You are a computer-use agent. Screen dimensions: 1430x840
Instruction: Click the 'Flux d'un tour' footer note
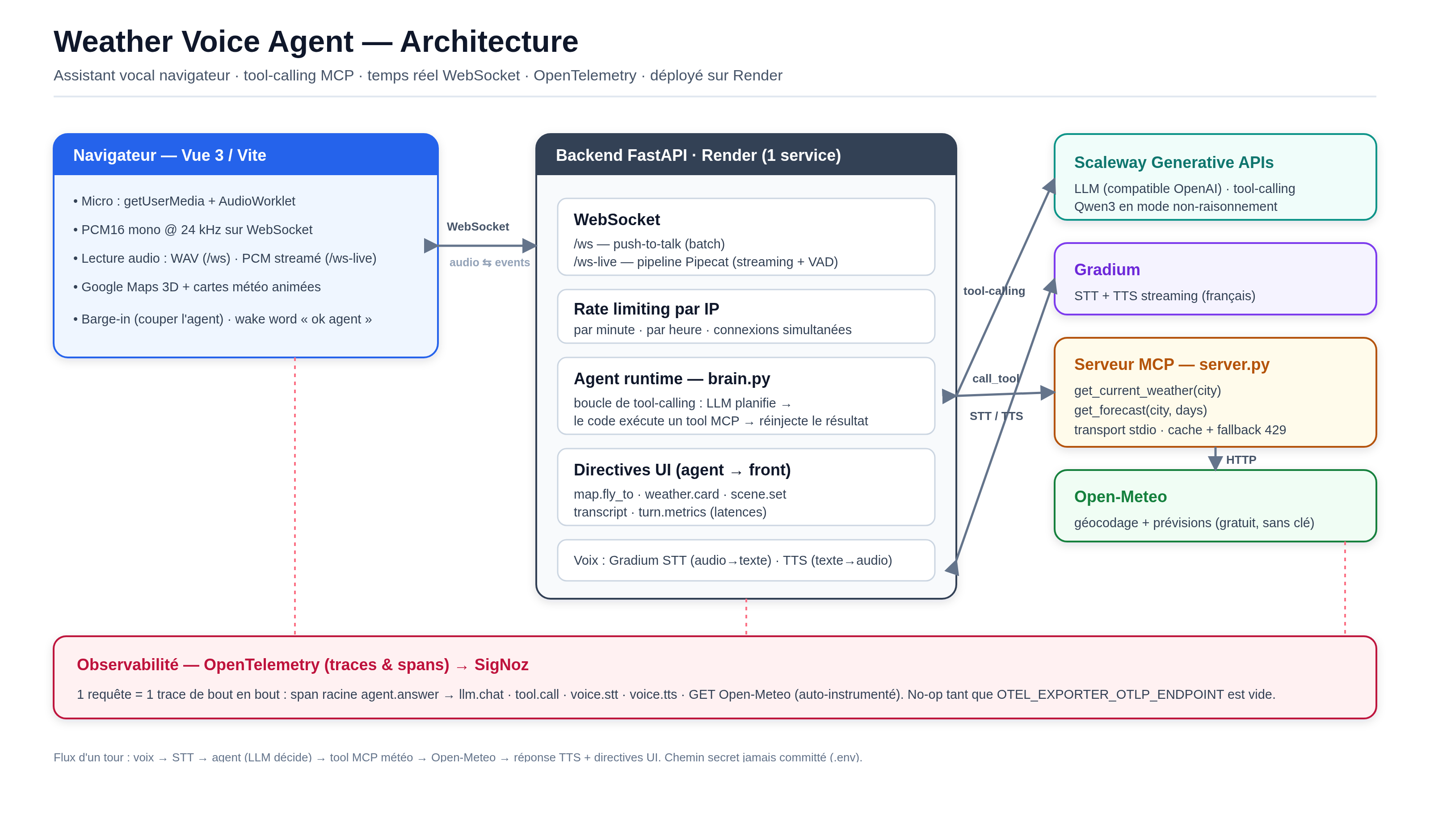point(457,757)
